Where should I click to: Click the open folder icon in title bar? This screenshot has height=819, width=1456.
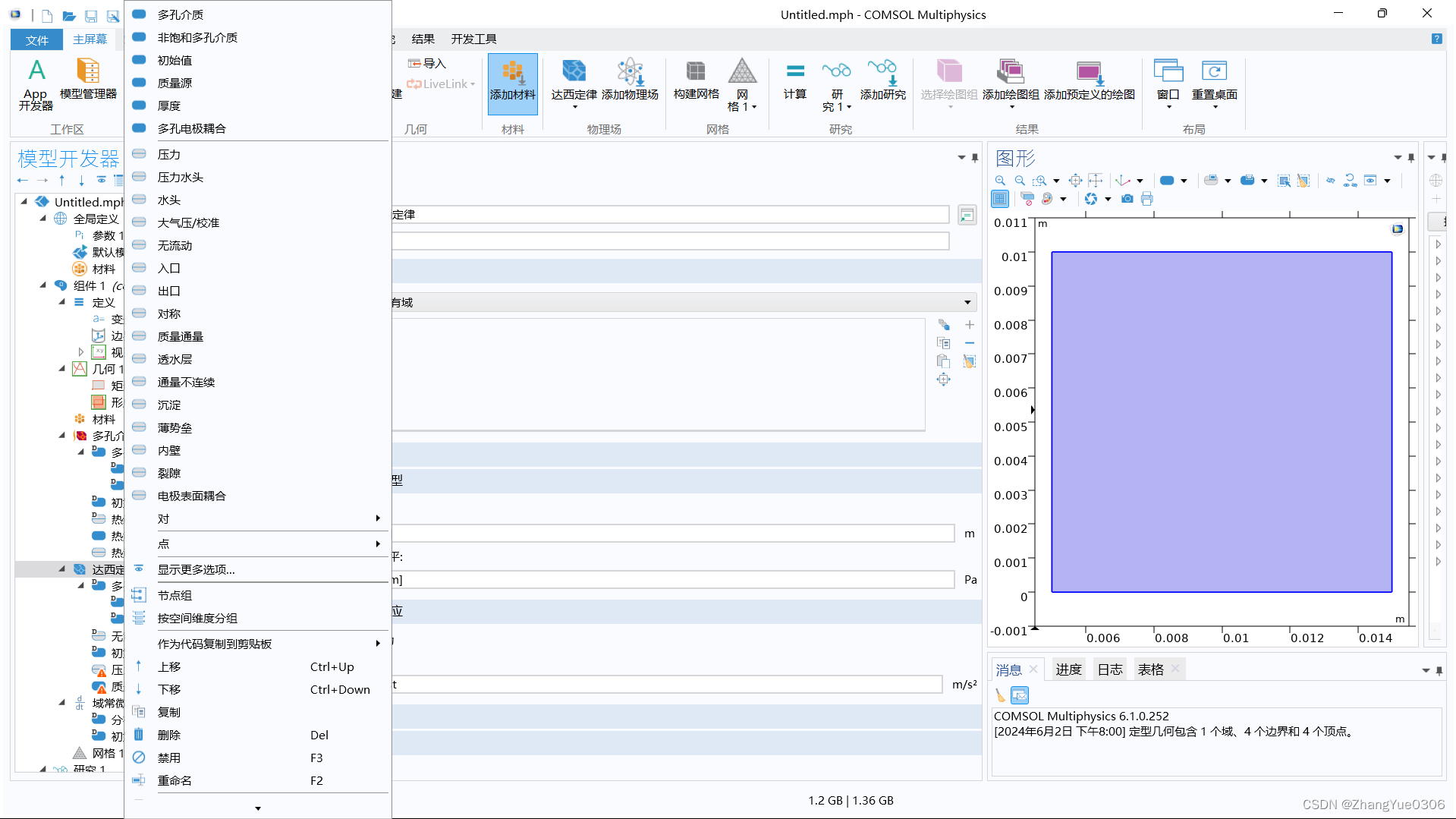pyautogui.click(x=69, y=15)
